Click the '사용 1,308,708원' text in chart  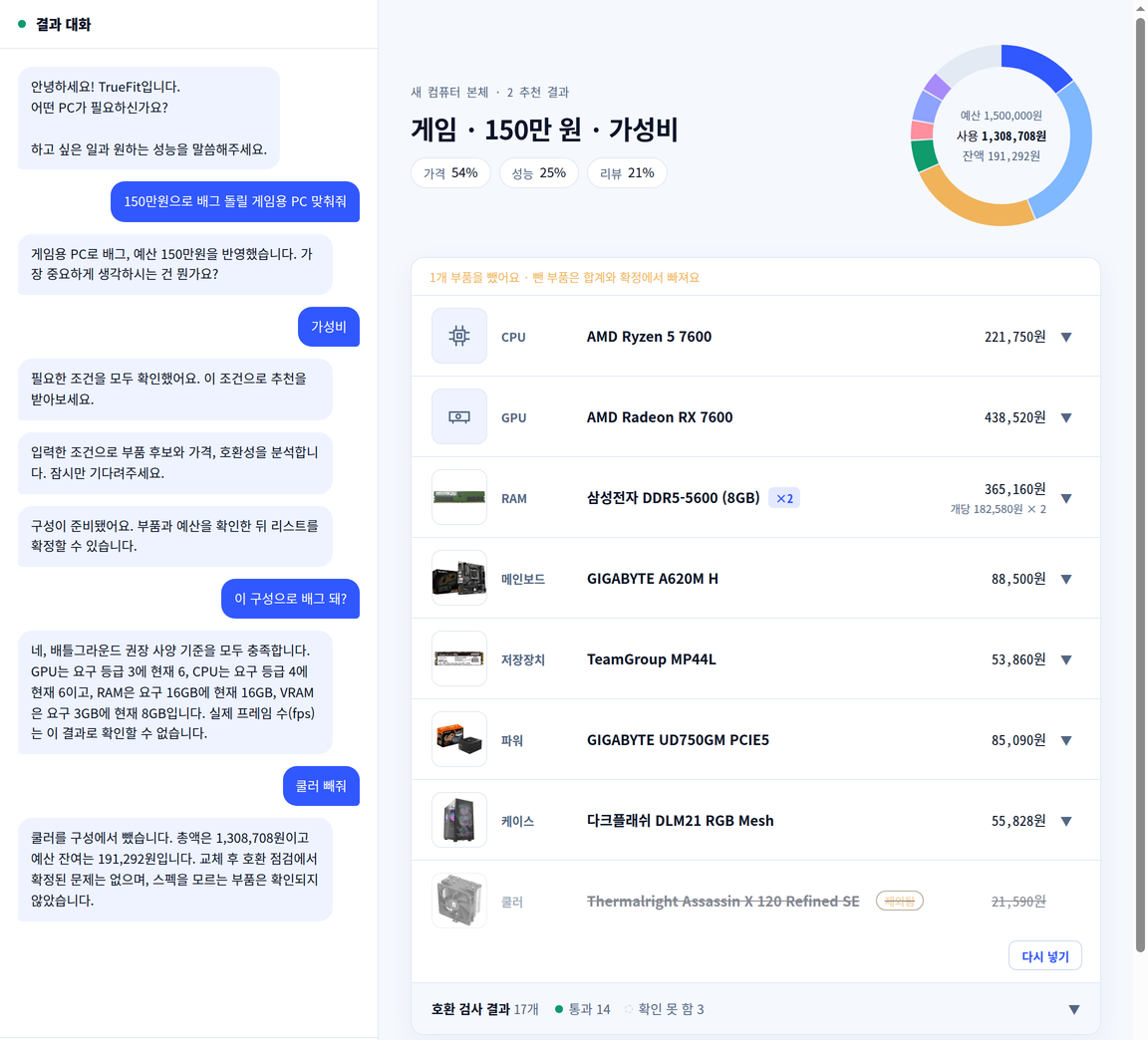coord(1001,136)
